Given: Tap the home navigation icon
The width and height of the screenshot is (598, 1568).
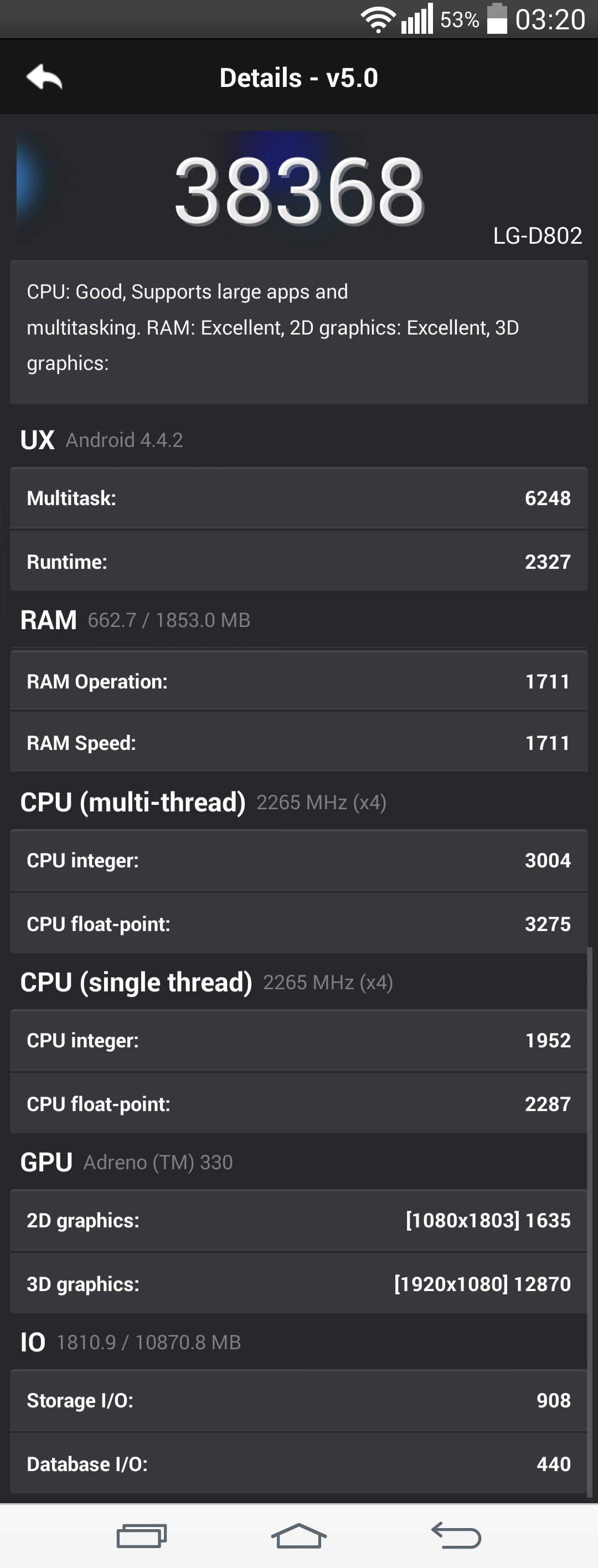Looking at the screenshot, I should point(298,1535).
